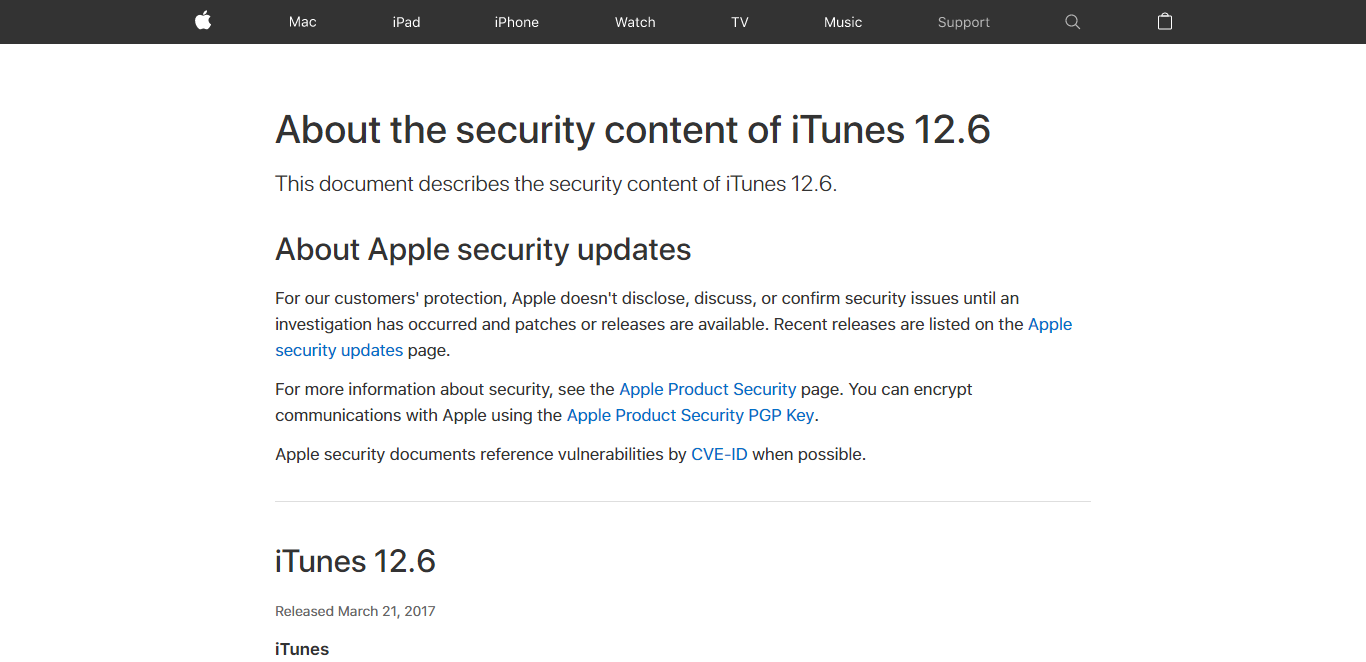This screenshot has height=662, width=1366.
Task: Click the iTunes 12.6 section heading
Action: point(355,561)
